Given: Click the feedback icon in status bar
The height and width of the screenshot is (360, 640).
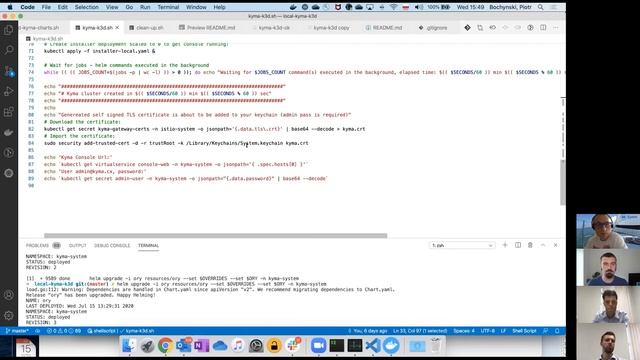Looking at the screenshot, I should [546, 331].
